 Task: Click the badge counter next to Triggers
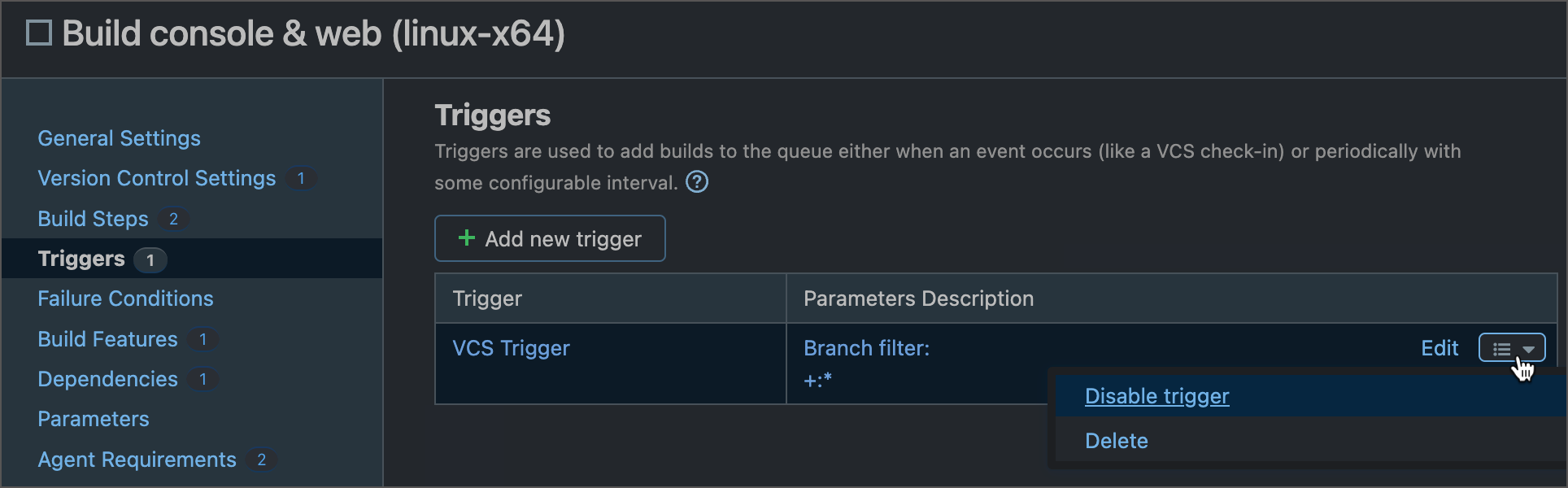coord(150,259)
